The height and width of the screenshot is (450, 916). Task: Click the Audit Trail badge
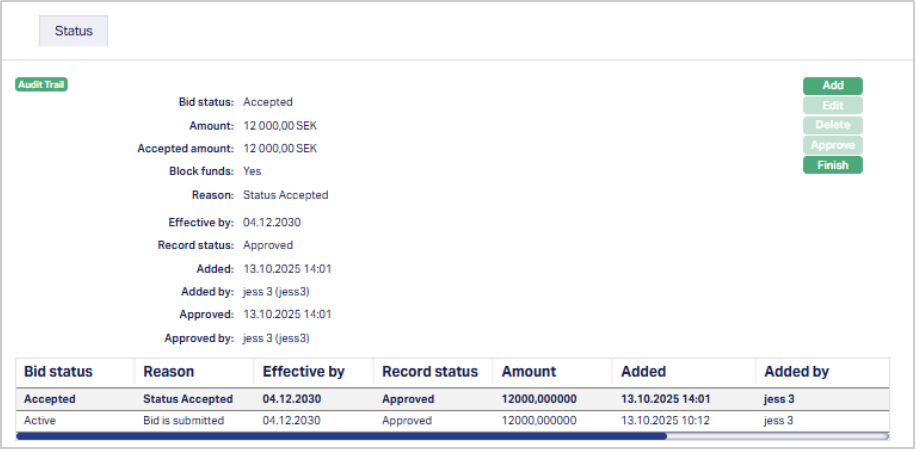tap(42, 85)
